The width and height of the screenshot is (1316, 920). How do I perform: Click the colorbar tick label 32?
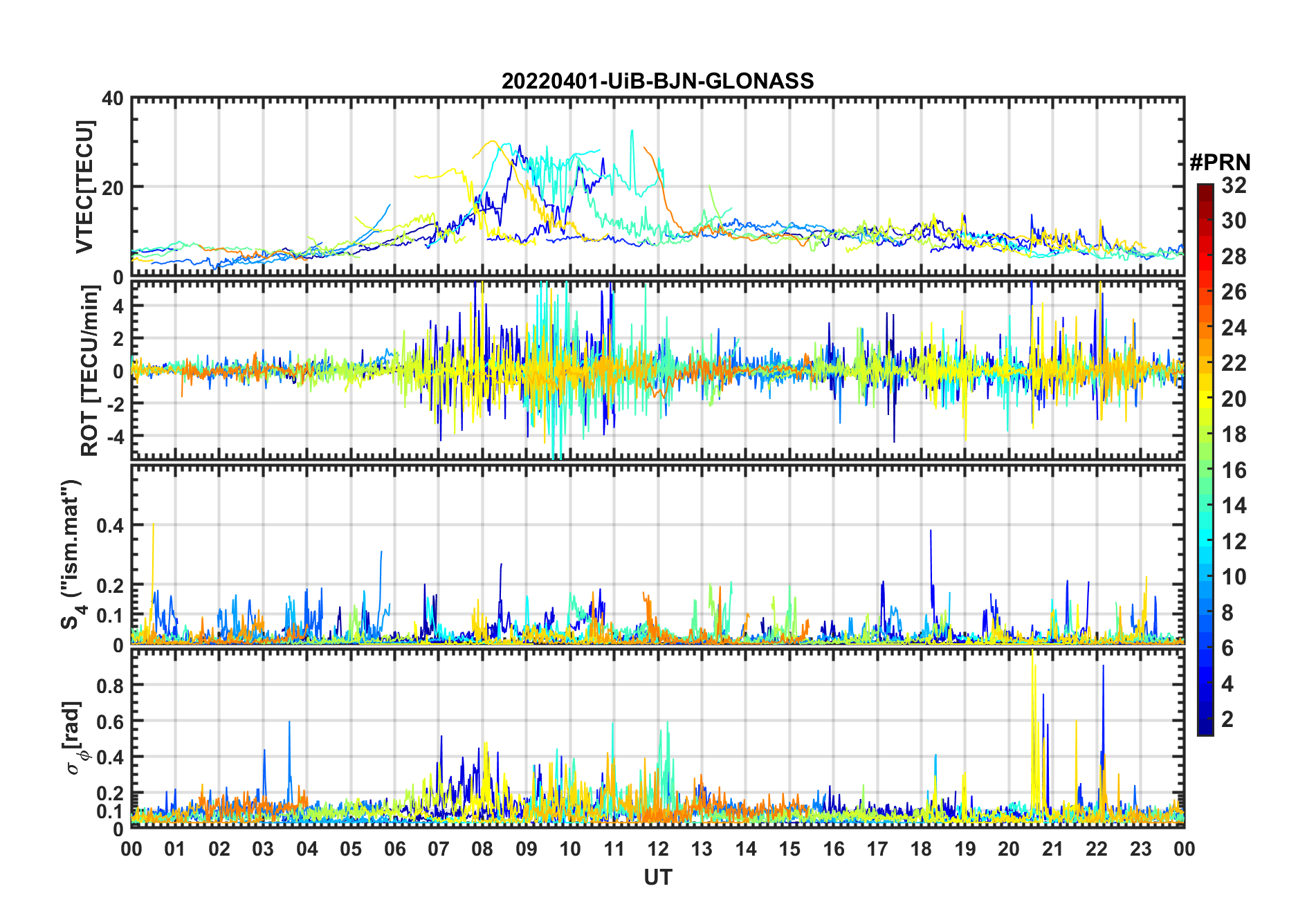(x=1234, y=185)
